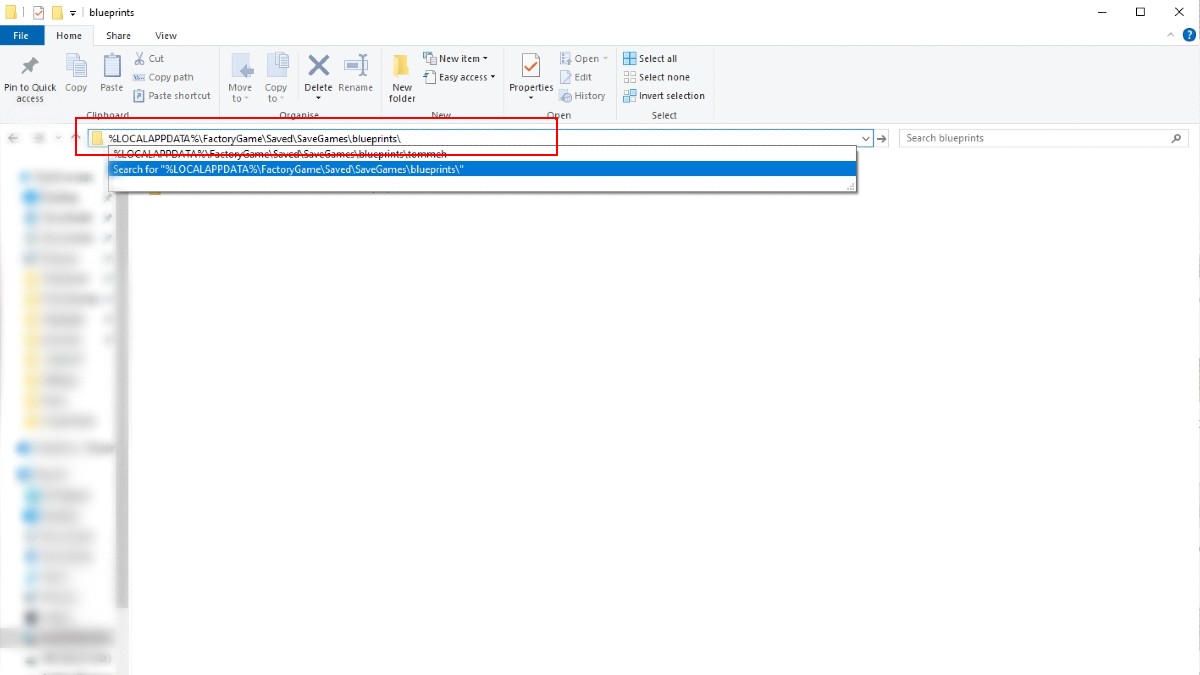Open the address bar history dropdown arrow

(864, 138)
